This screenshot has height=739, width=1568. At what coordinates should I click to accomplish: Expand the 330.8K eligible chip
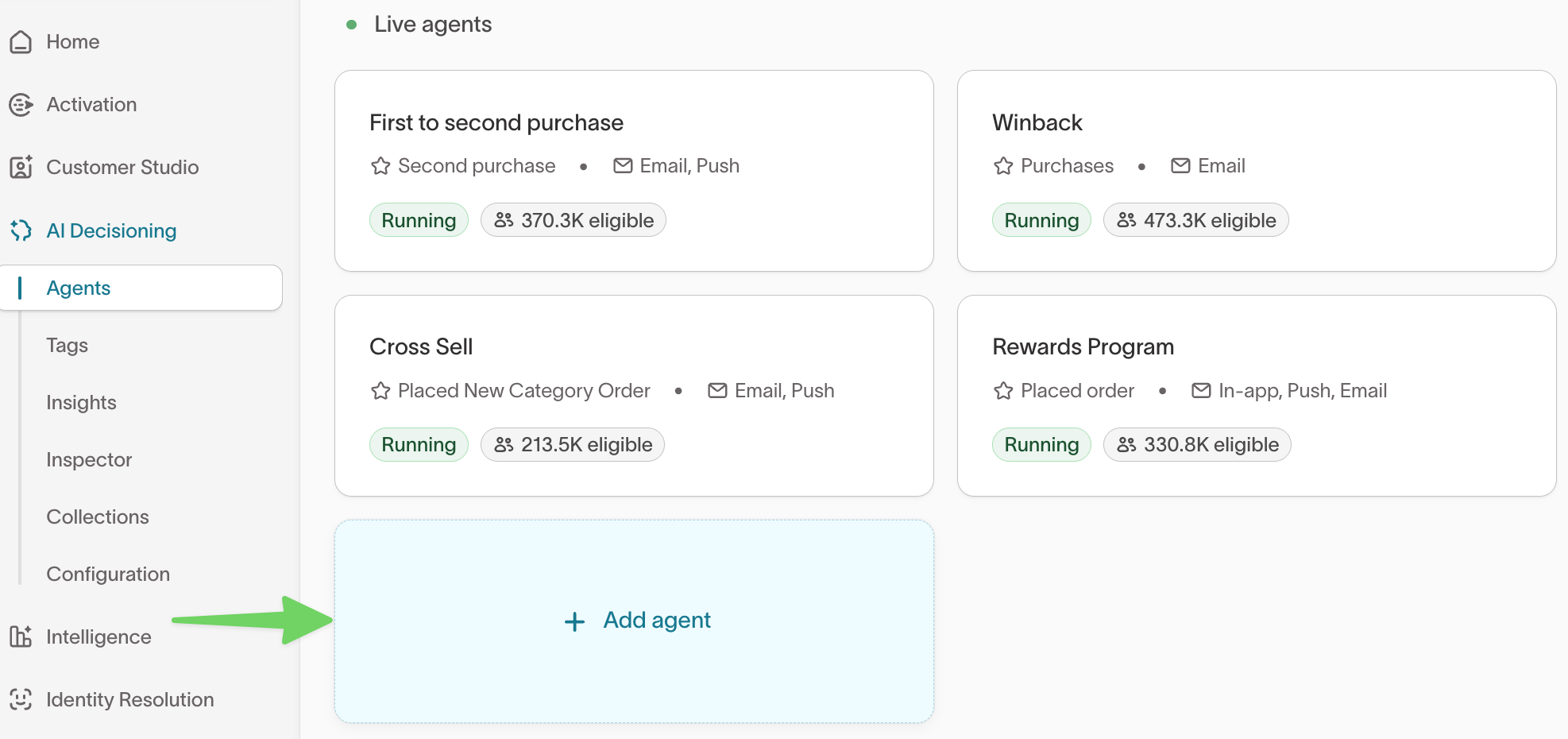click(x=1196, y=444)
